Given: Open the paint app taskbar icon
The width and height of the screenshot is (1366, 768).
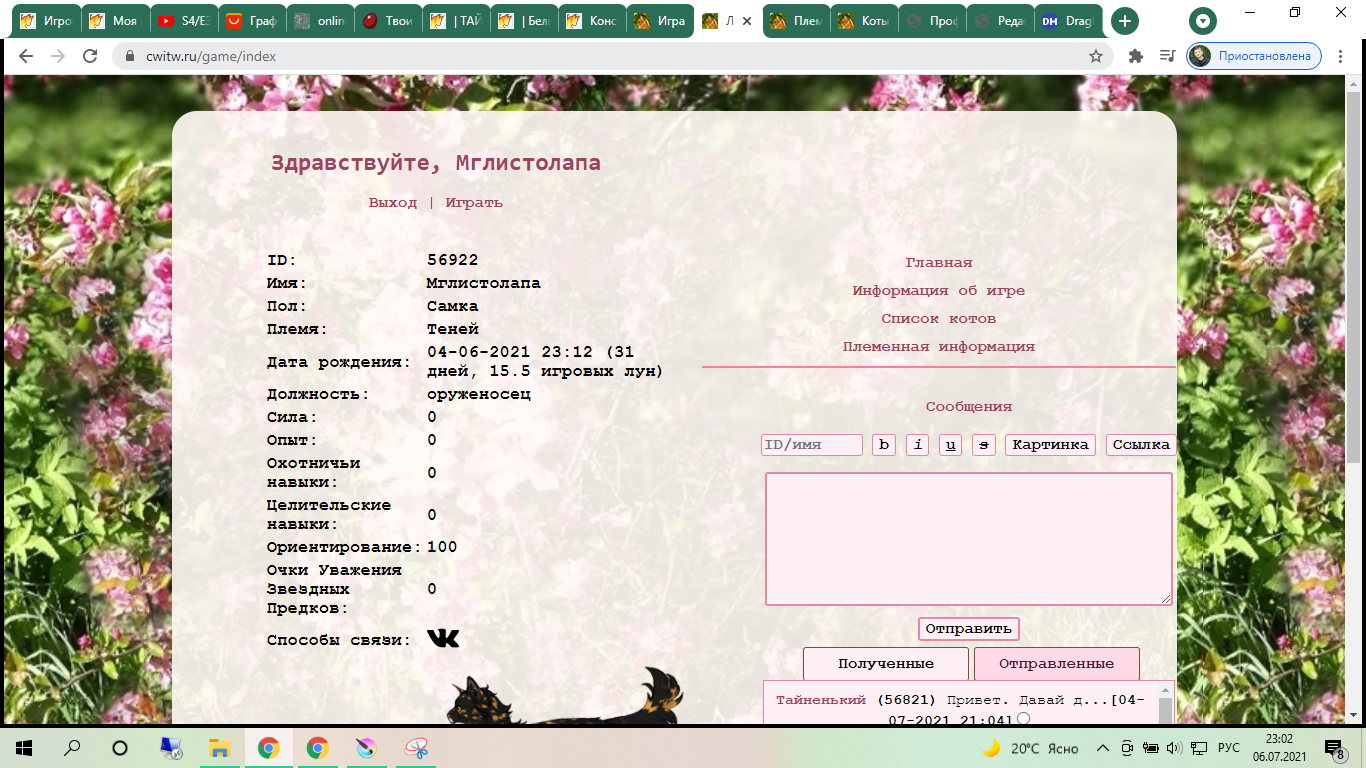Looking at the screenshot, I should click(367, 748).
